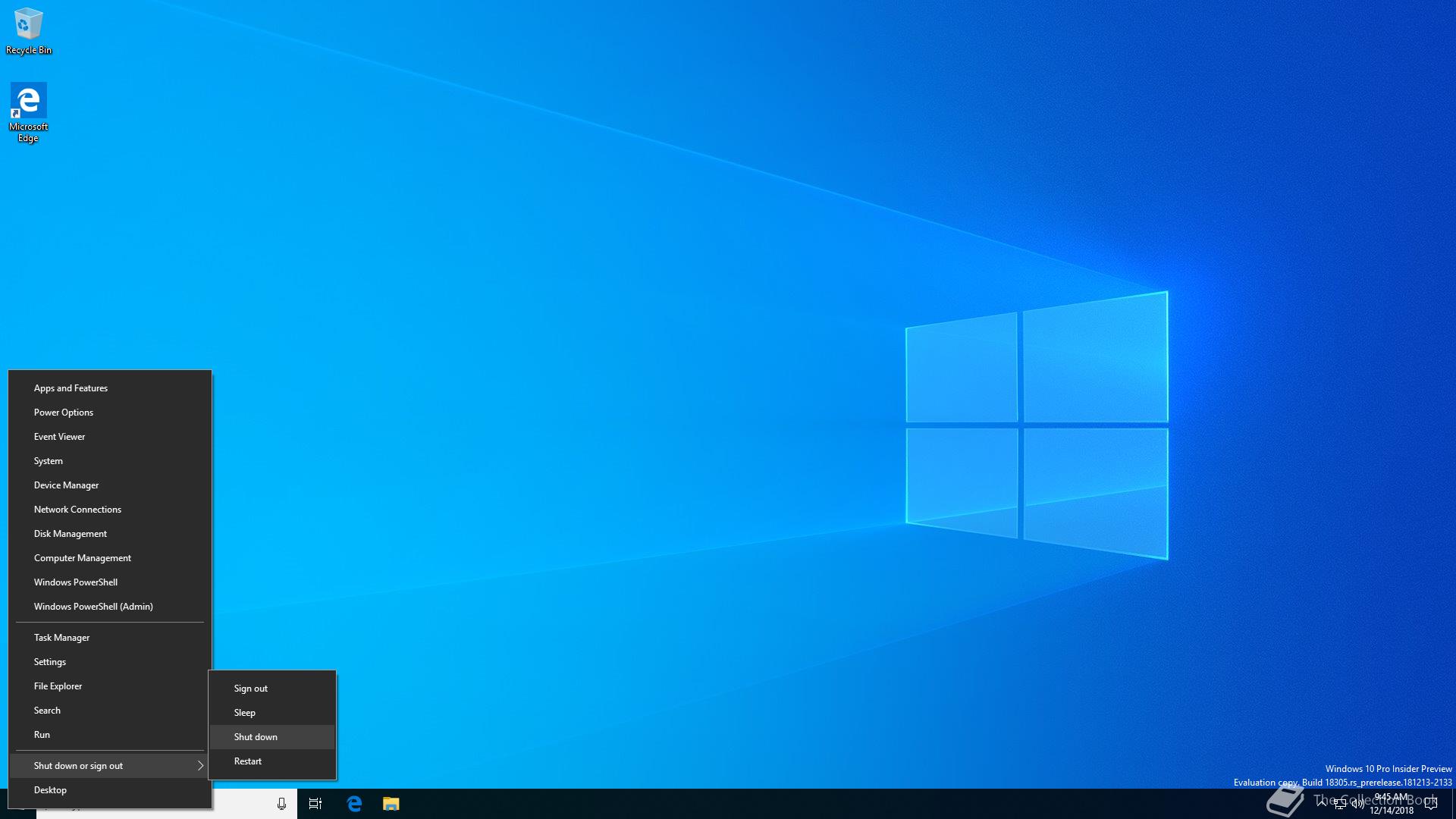Open the Recycle Bin desktop icon
The height and width of the screenshot is (819, 1456).
pos(29,31)
